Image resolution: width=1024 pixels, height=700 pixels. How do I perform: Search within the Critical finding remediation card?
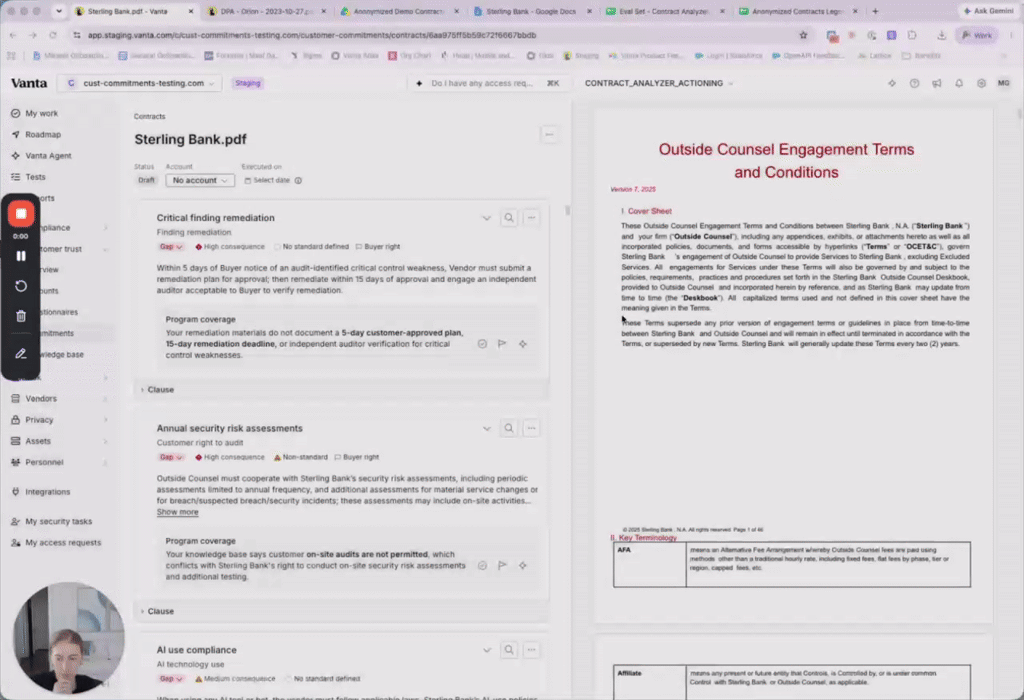509,218
